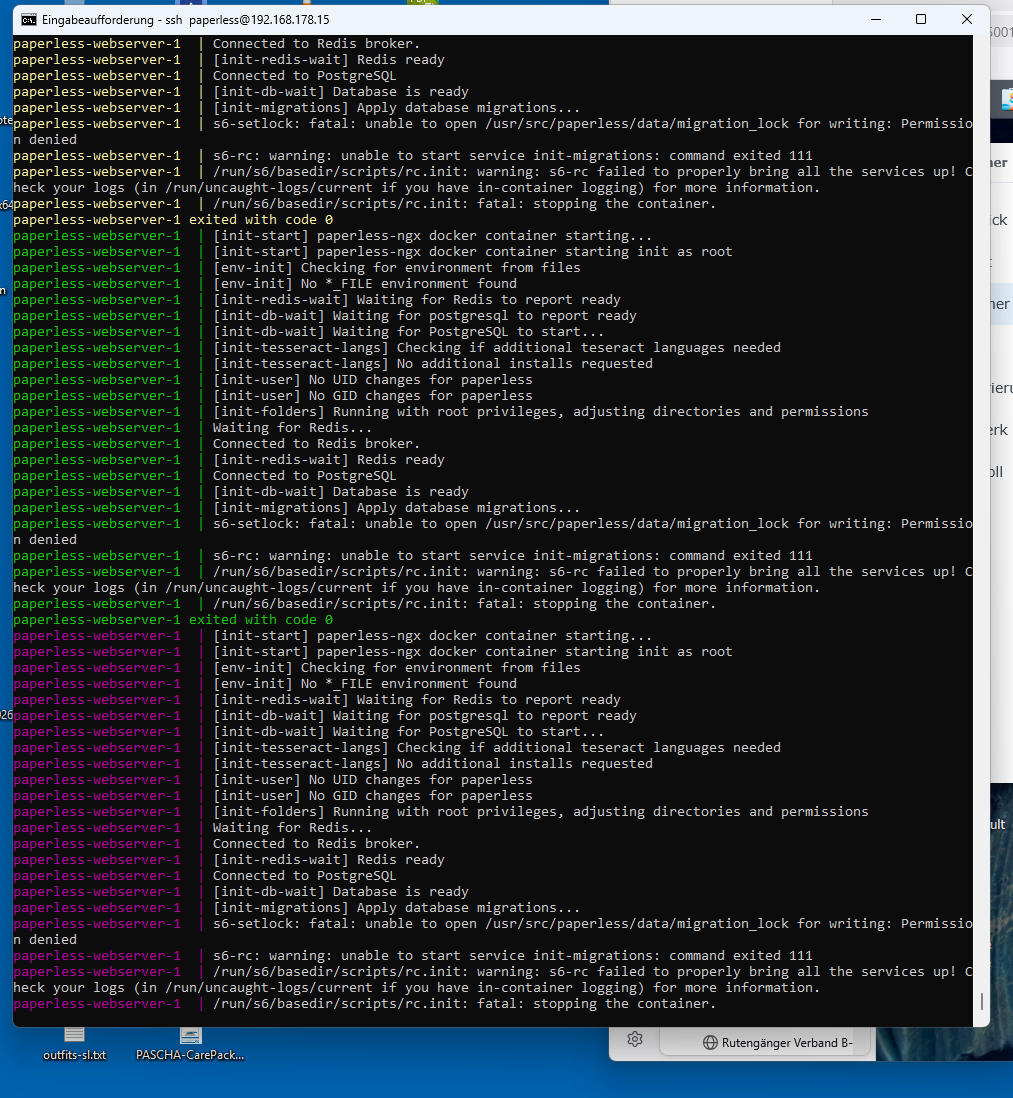Open the outfits-sl.txt desktop file

click(x=75, y=1040)
